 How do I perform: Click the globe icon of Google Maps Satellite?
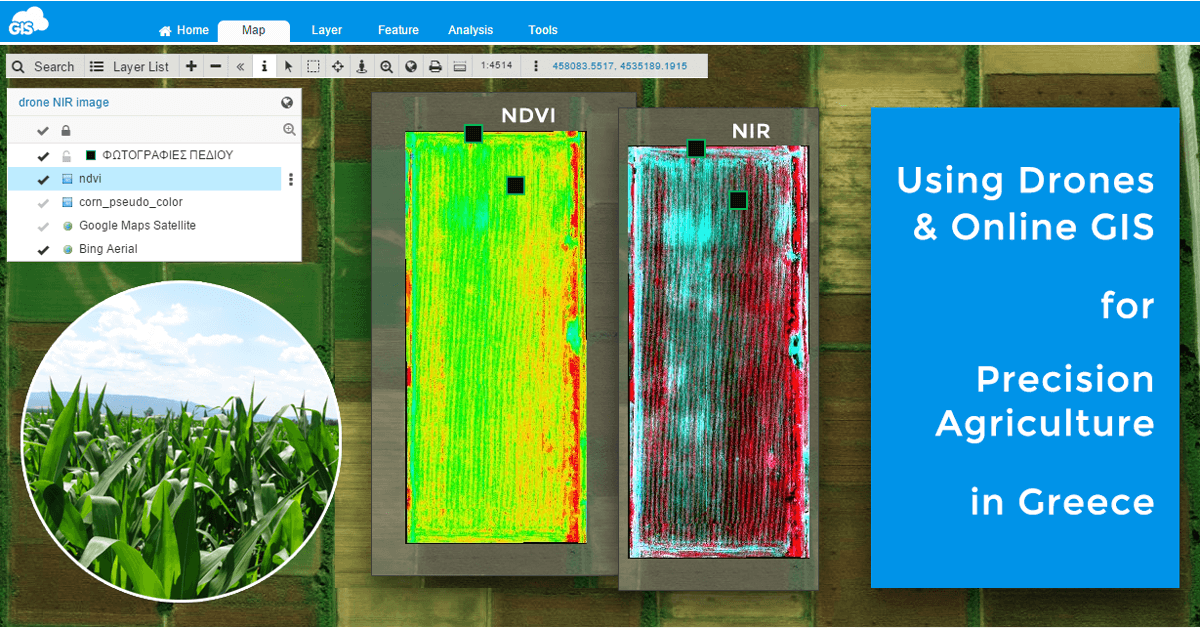coord(67,226)
